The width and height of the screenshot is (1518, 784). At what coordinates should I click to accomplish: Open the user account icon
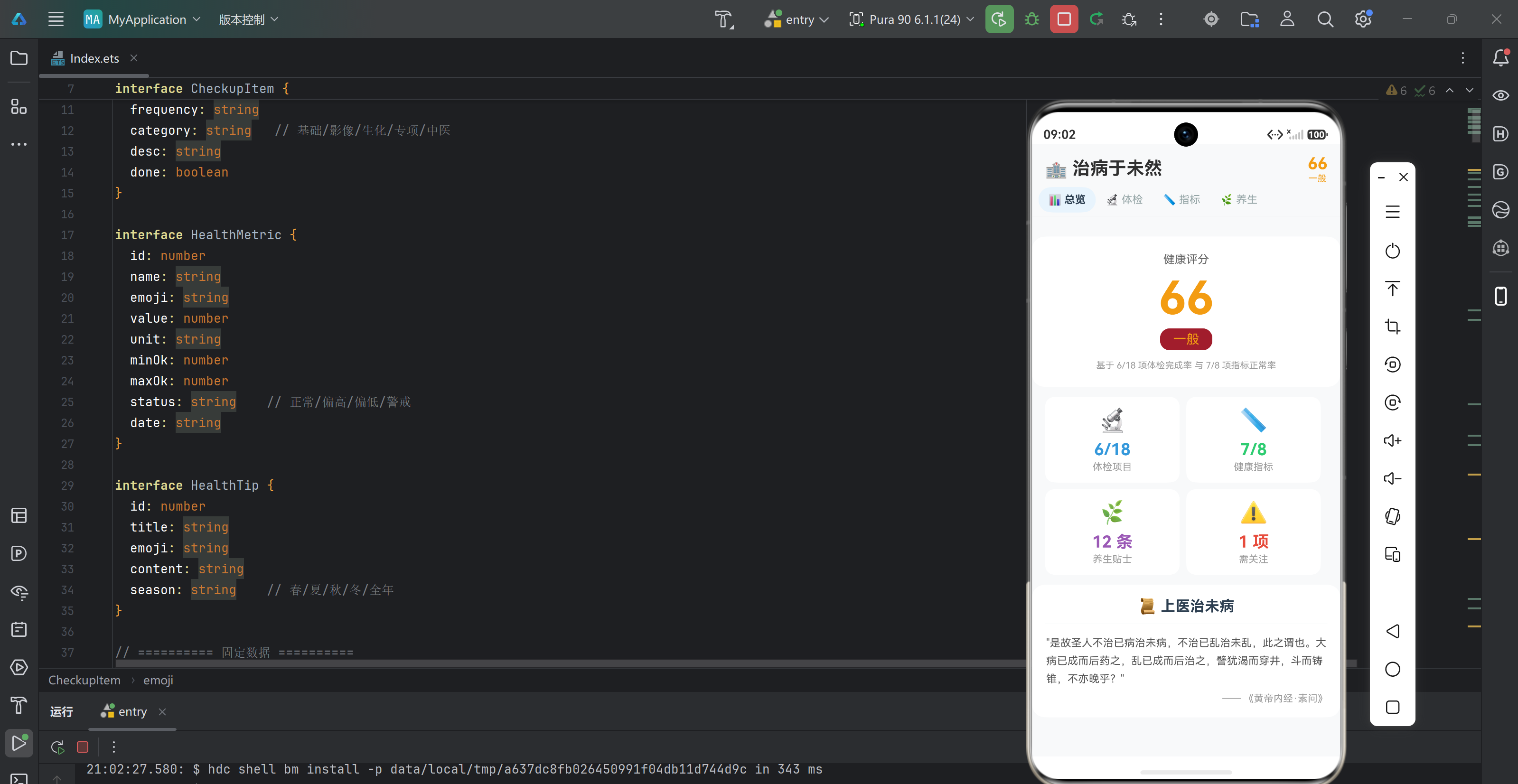point(1287,19)
